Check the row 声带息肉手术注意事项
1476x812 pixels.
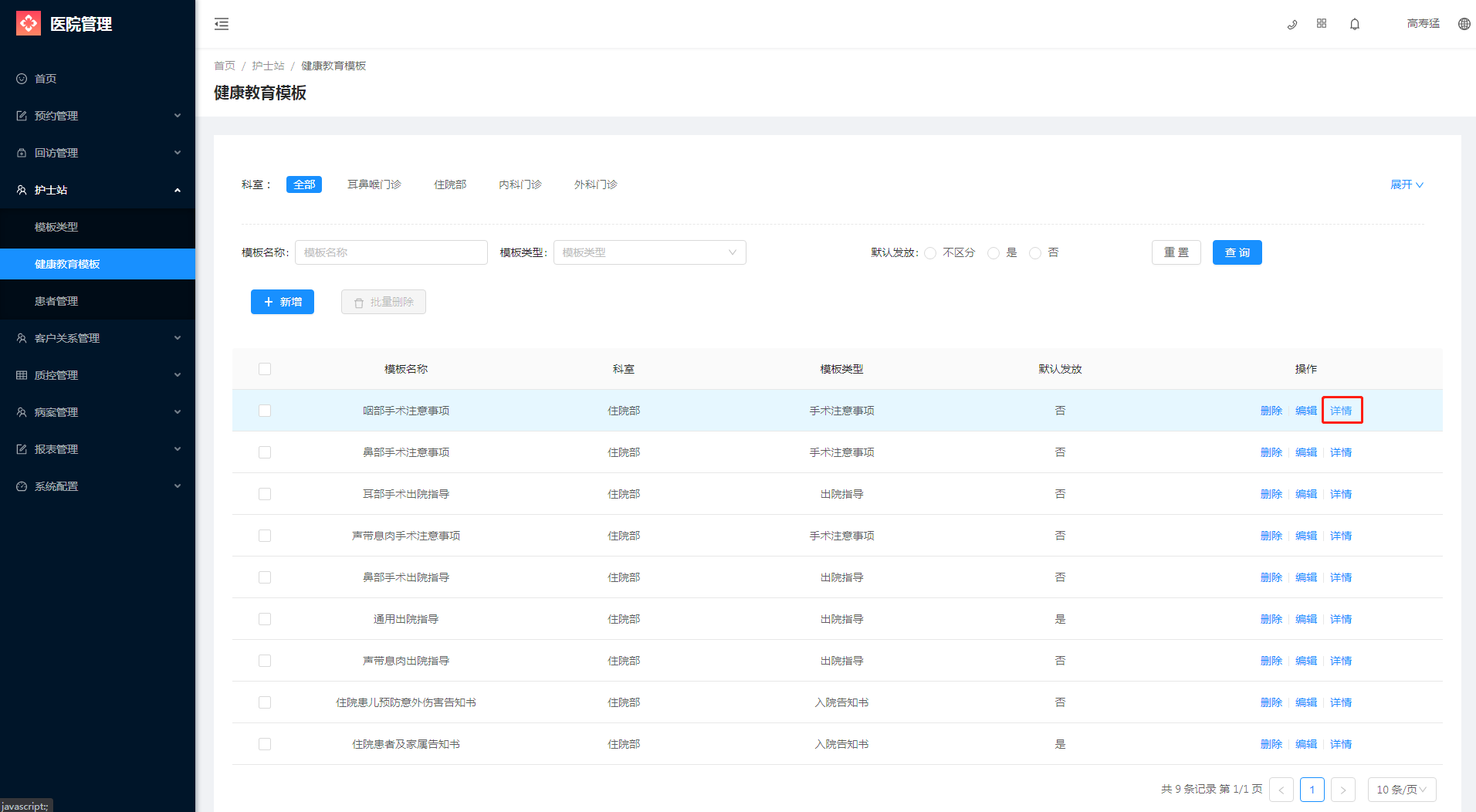coord(265,536)
